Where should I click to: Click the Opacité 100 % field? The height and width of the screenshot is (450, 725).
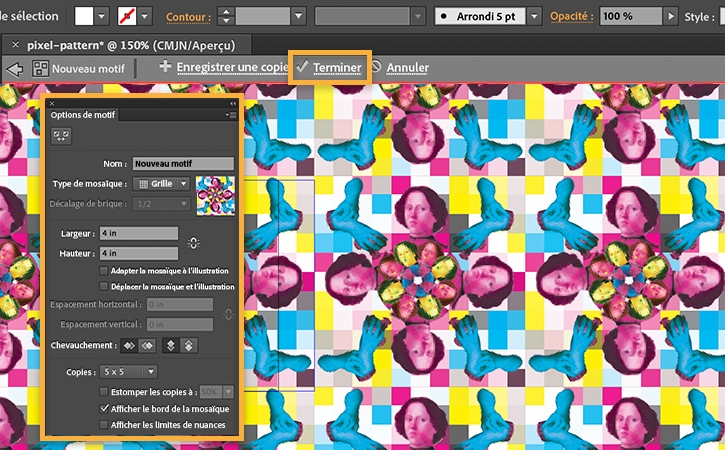631,16
